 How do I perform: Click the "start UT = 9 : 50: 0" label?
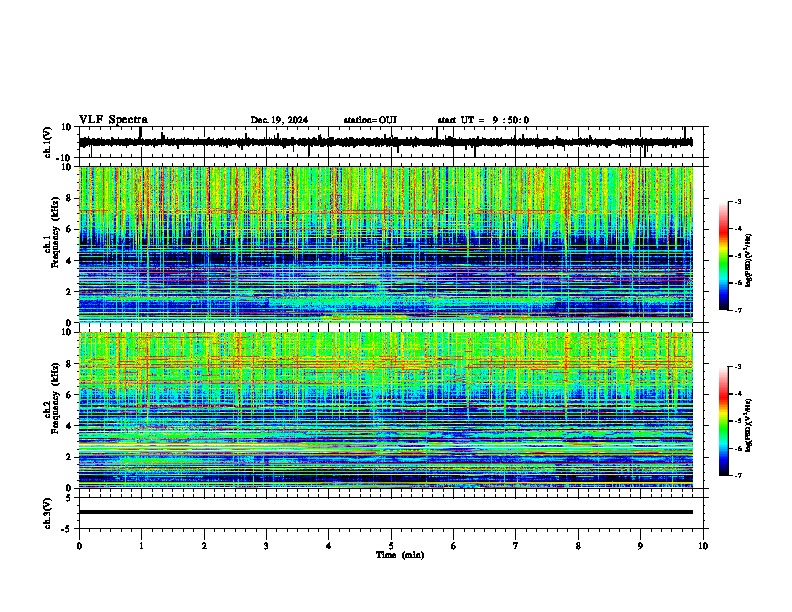tap(483, 120)
